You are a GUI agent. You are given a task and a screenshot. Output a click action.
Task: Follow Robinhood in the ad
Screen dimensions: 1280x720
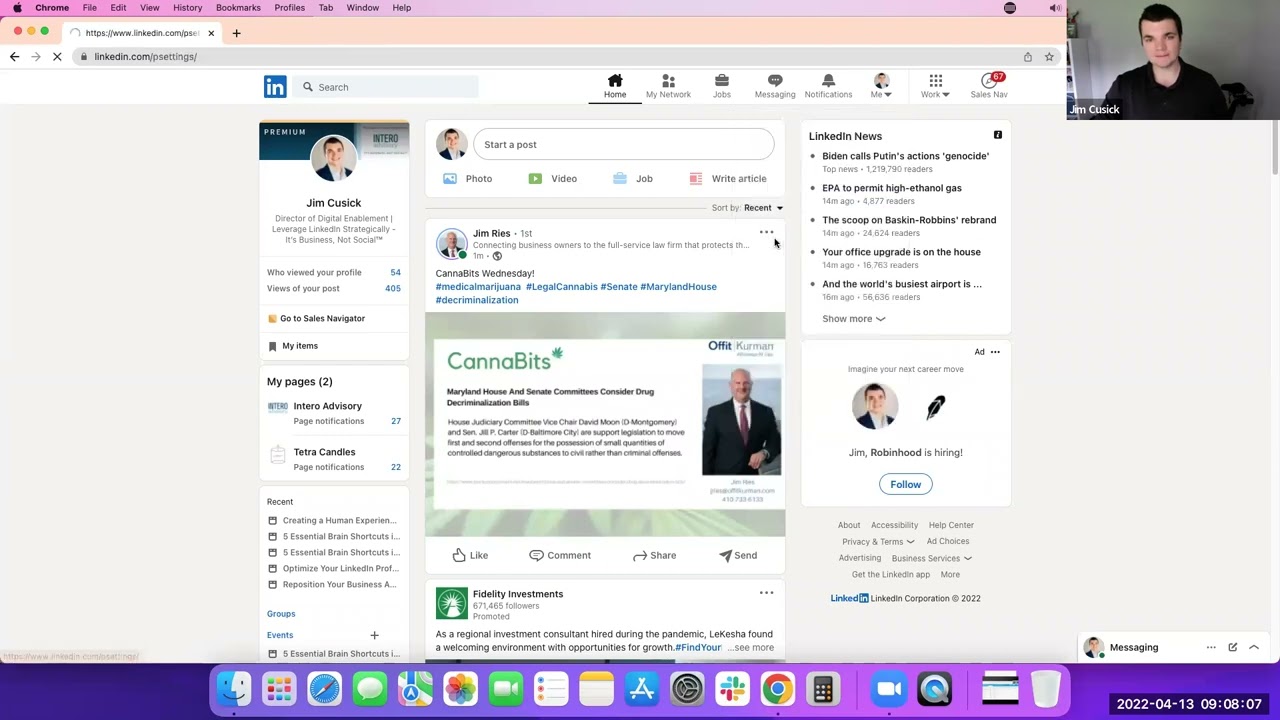pyautogui.click(x=905, y=484)
